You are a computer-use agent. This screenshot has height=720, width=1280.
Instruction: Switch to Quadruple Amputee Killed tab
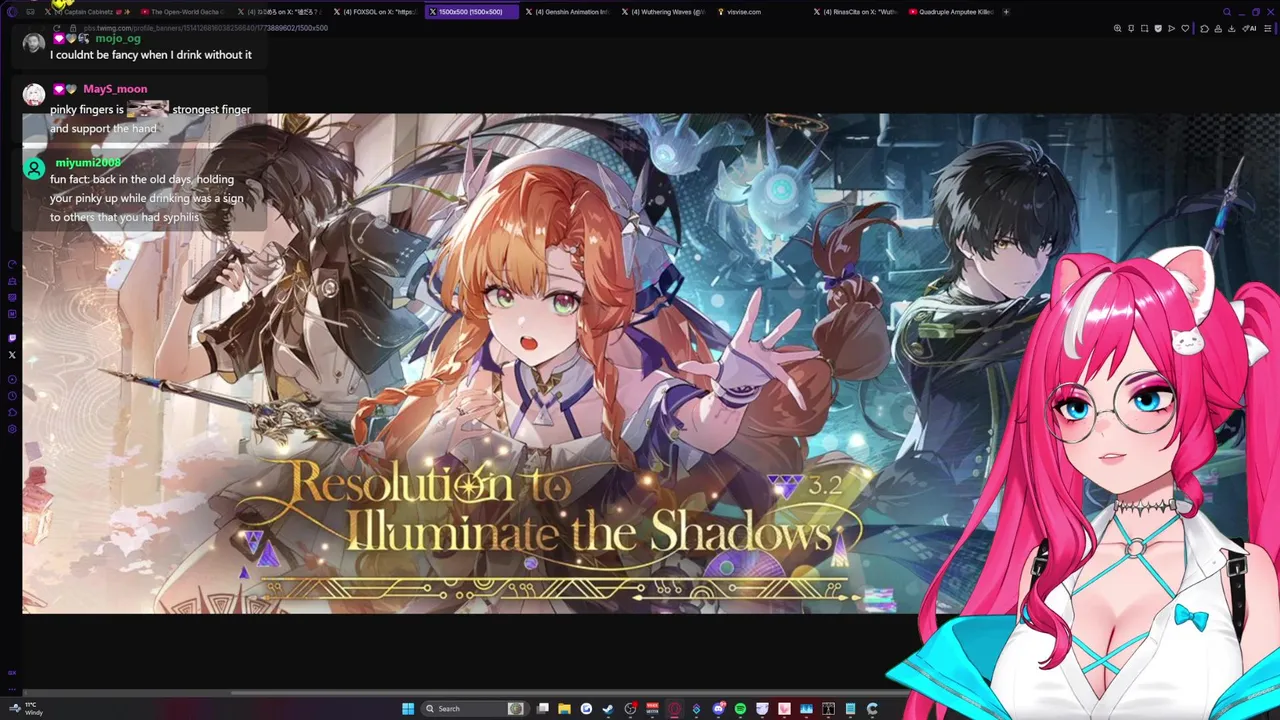(952, 12)
